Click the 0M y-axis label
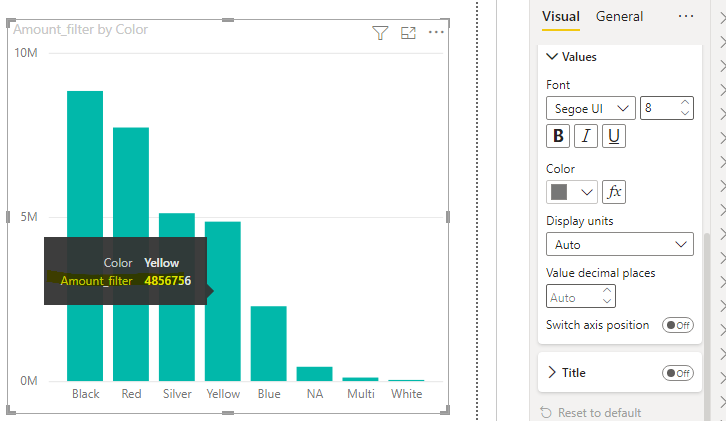This screenshot has width=726, height=421. point(29,381)
